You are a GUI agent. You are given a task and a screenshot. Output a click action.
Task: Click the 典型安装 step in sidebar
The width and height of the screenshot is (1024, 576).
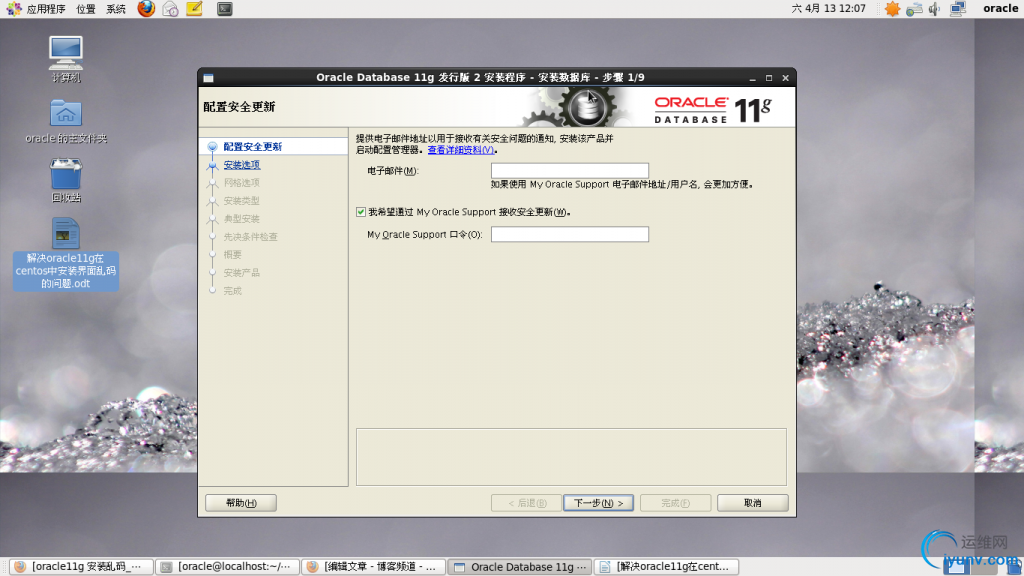point(242,219)
